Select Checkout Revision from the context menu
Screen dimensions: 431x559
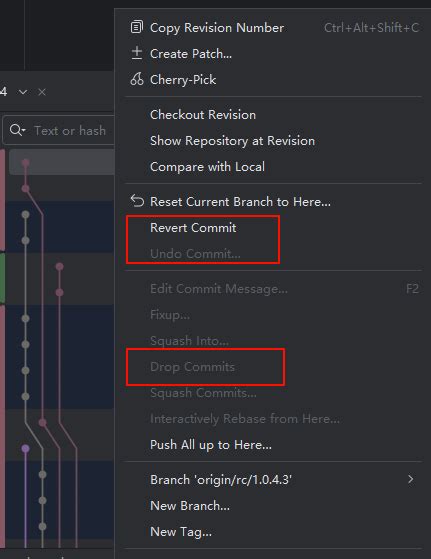(203, 115)
